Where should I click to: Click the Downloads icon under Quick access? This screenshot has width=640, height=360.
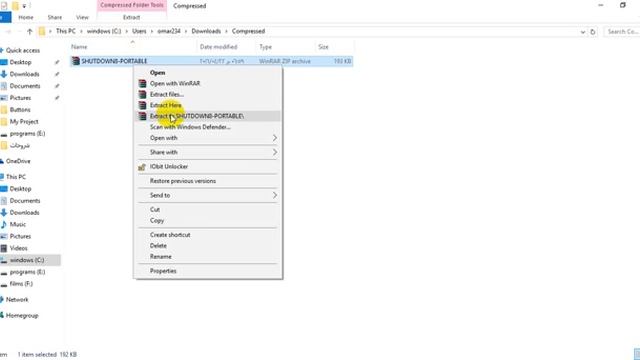point(4,74)
